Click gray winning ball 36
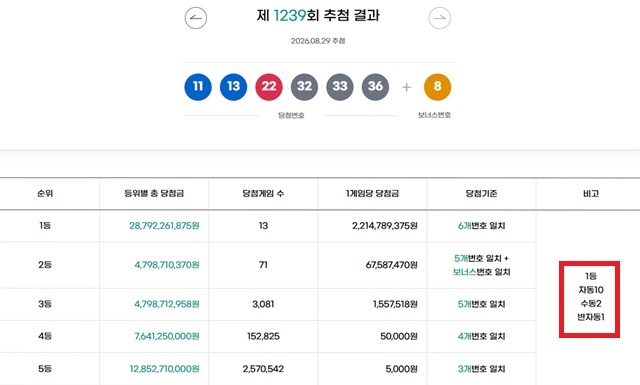 point(376,87)
